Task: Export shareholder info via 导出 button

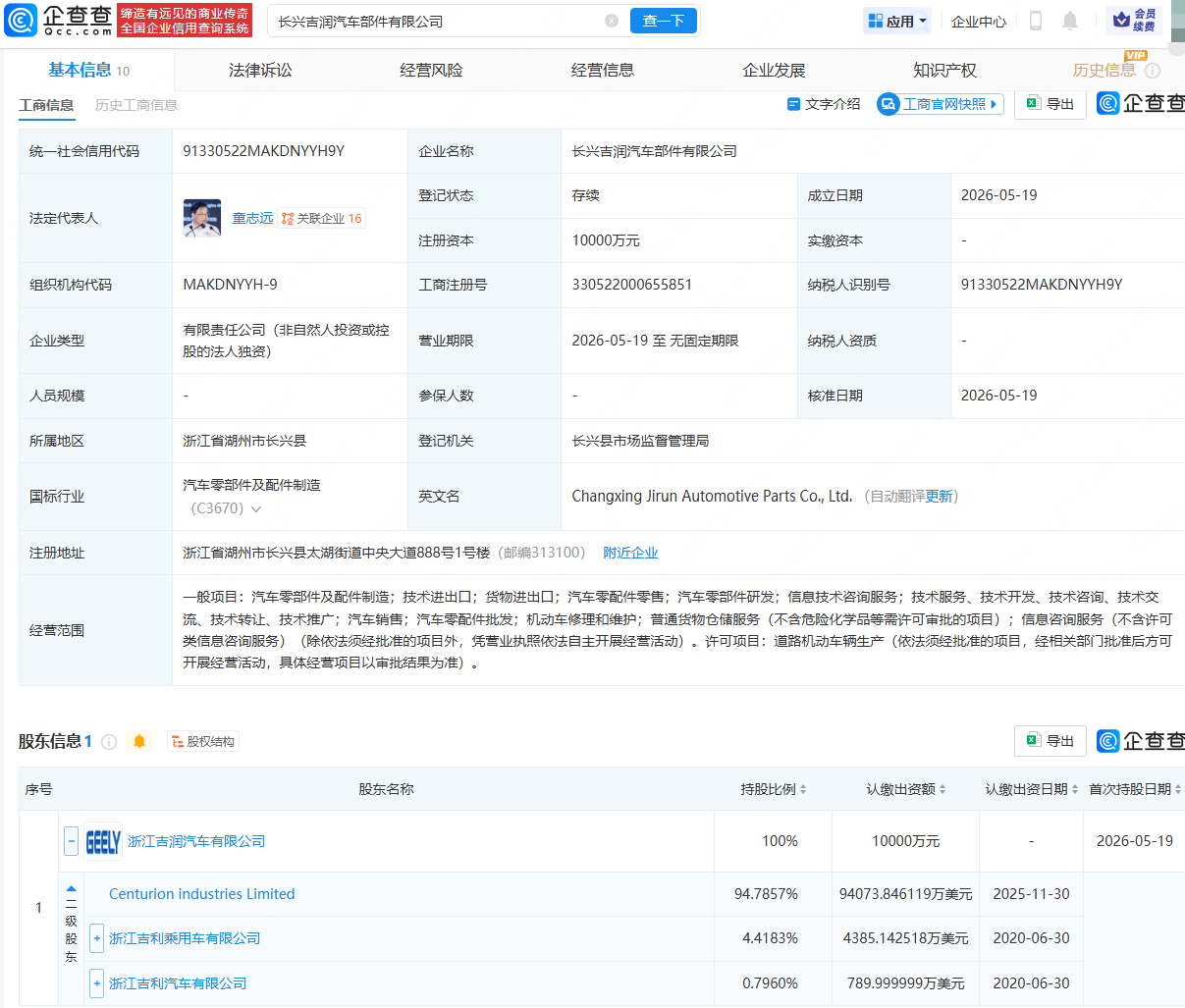Action: click(1050, 741)
